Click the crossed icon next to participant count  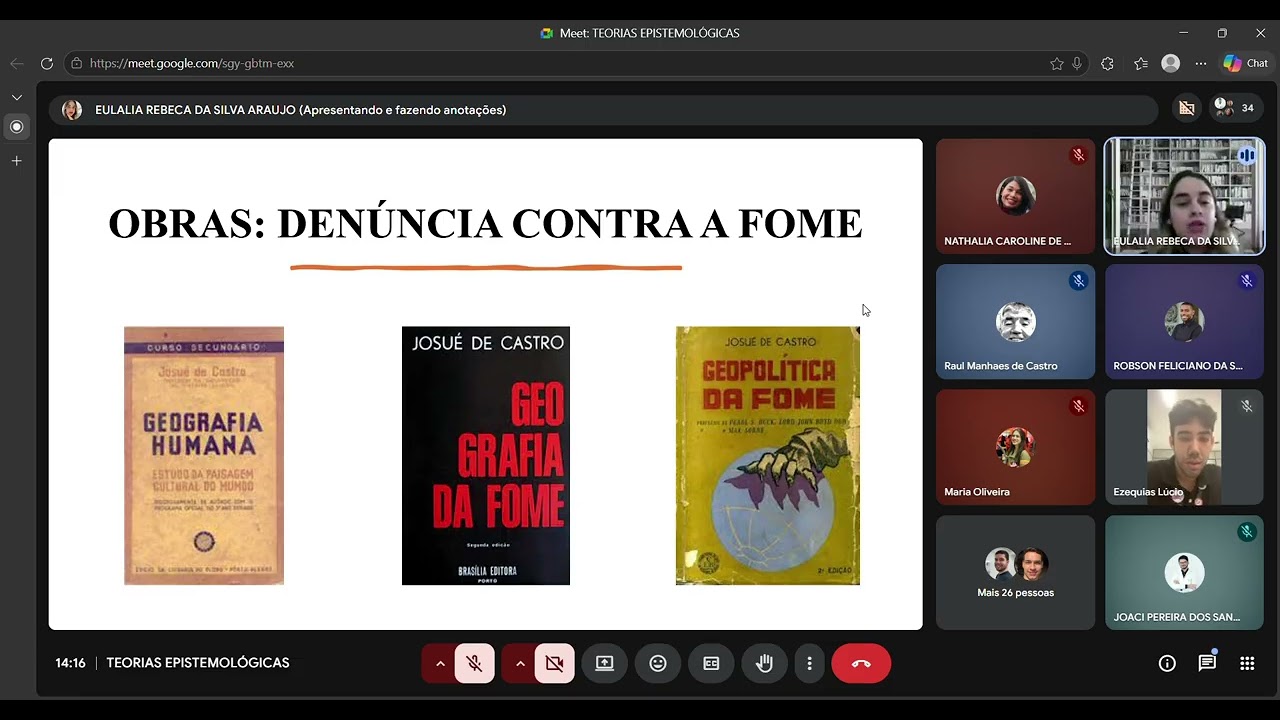click(x=1187, y=108)
